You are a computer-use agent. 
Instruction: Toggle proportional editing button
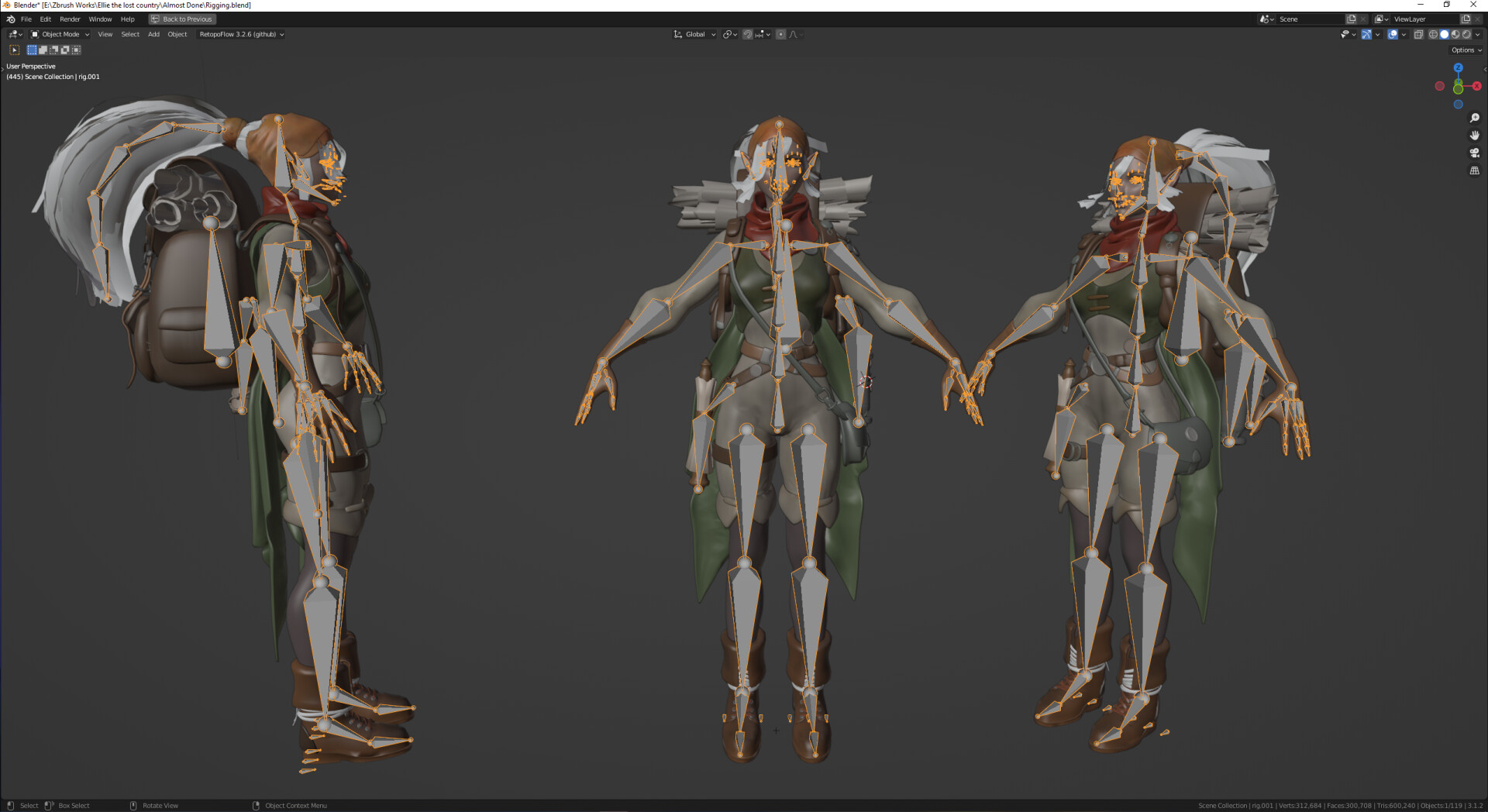point(780,34)
